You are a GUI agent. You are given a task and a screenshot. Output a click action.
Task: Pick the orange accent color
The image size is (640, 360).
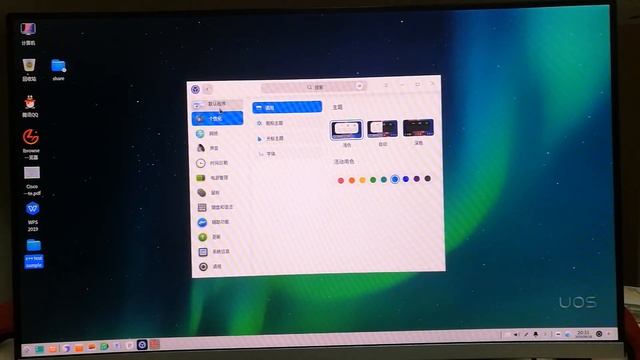click(x=351, y=180)
